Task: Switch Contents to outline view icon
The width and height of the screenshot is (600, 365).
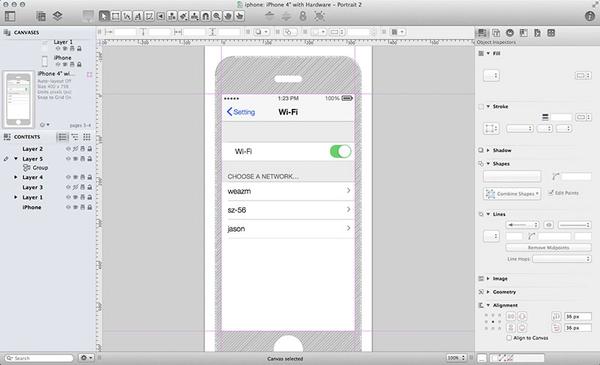Action: point(75,137)
